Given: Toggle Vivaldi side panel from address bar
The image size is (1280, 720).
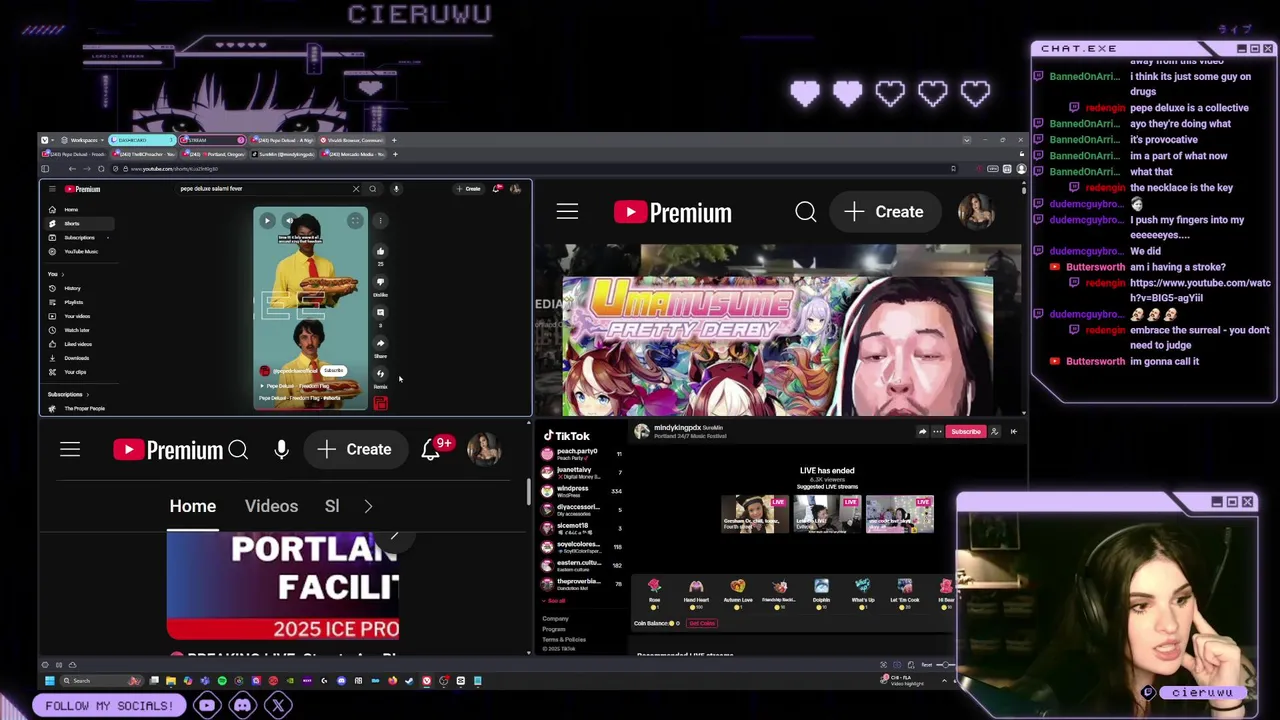Looking at the screenshot, I should pyautogui.click(x=45, y=169).
